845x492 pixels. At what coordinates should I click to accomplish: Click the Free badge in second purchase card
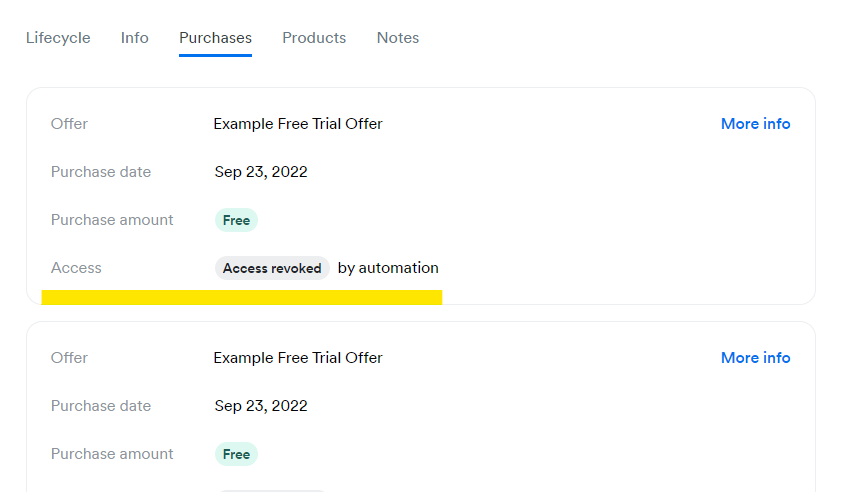236,454
